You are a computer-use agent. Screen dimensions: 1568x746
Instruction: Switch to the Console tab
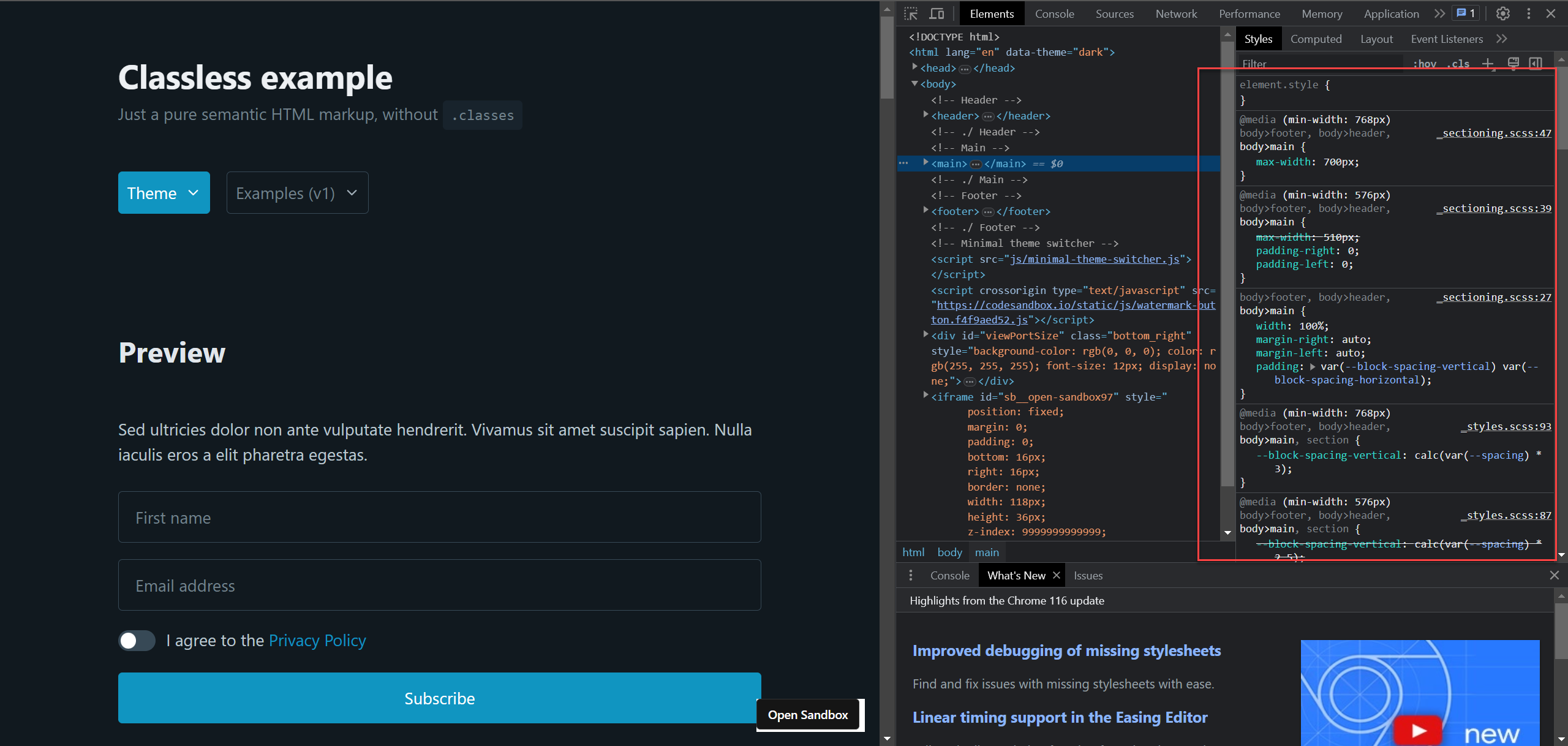click(x=1054, y=13)
